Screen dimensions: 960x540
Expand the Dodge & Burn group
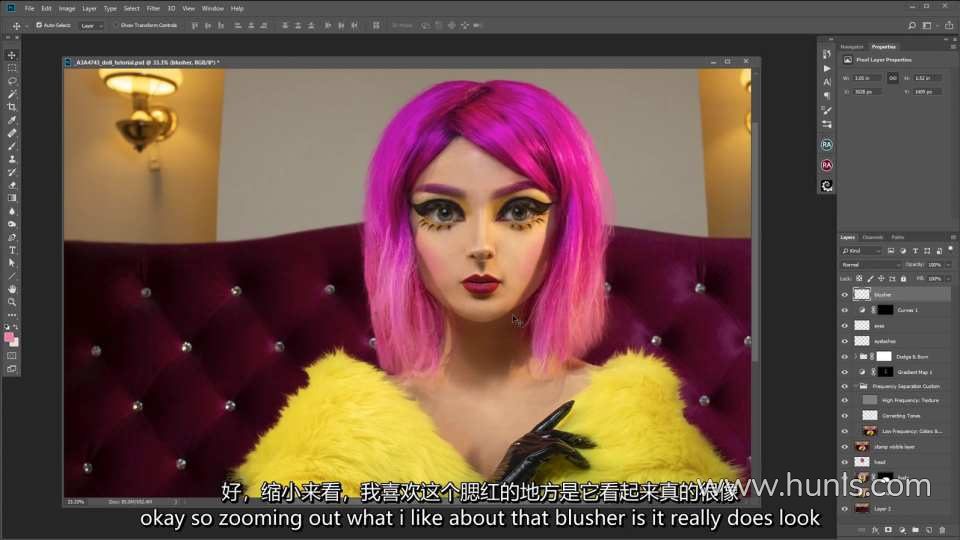855,356
